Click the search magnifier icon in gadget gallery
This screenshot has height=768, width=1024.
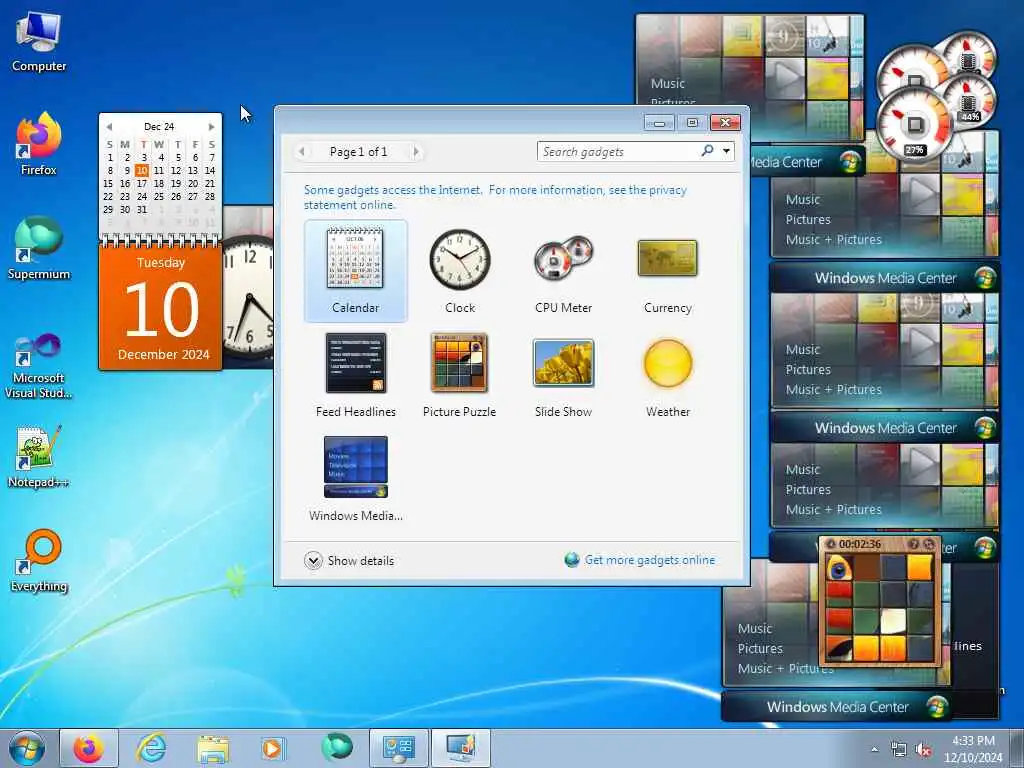point(707,151)
